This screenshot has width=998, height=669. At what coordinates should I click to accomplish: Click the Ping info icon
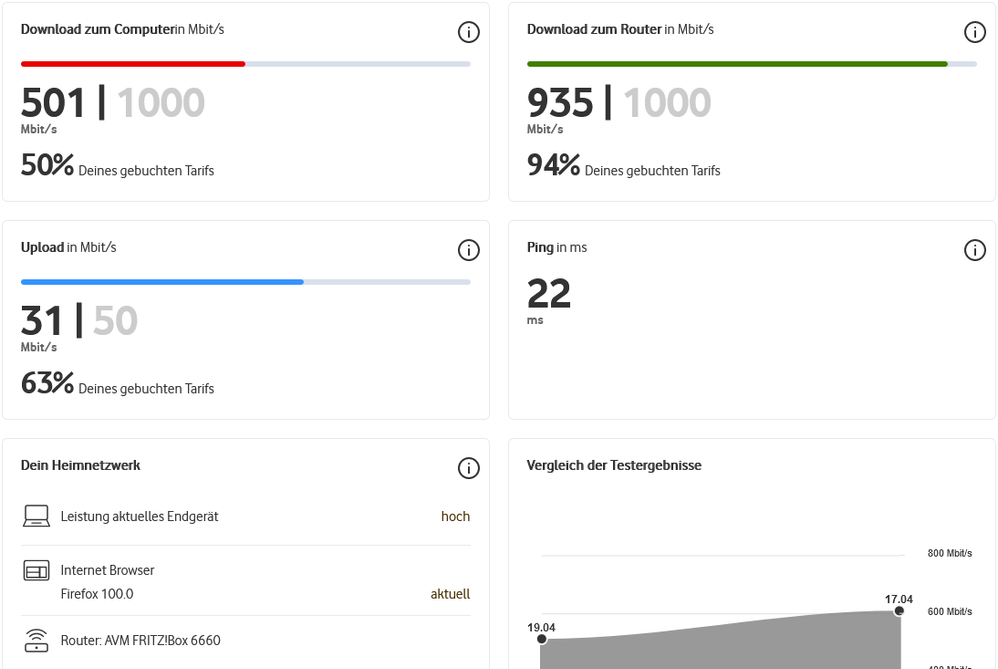(x=974, y=250)
